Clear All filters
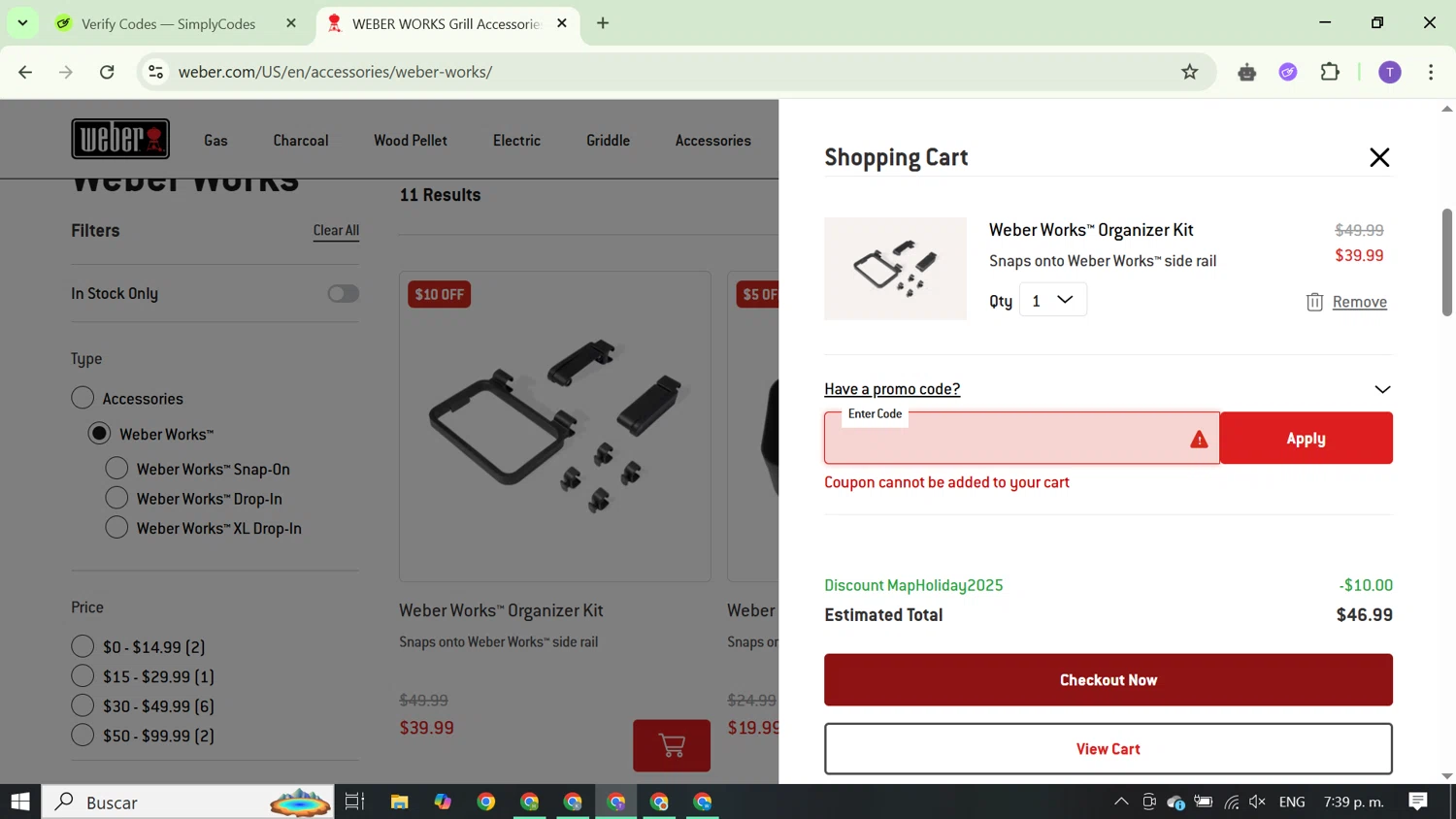Screen dimensions: 1456x819 click(336, 230)
